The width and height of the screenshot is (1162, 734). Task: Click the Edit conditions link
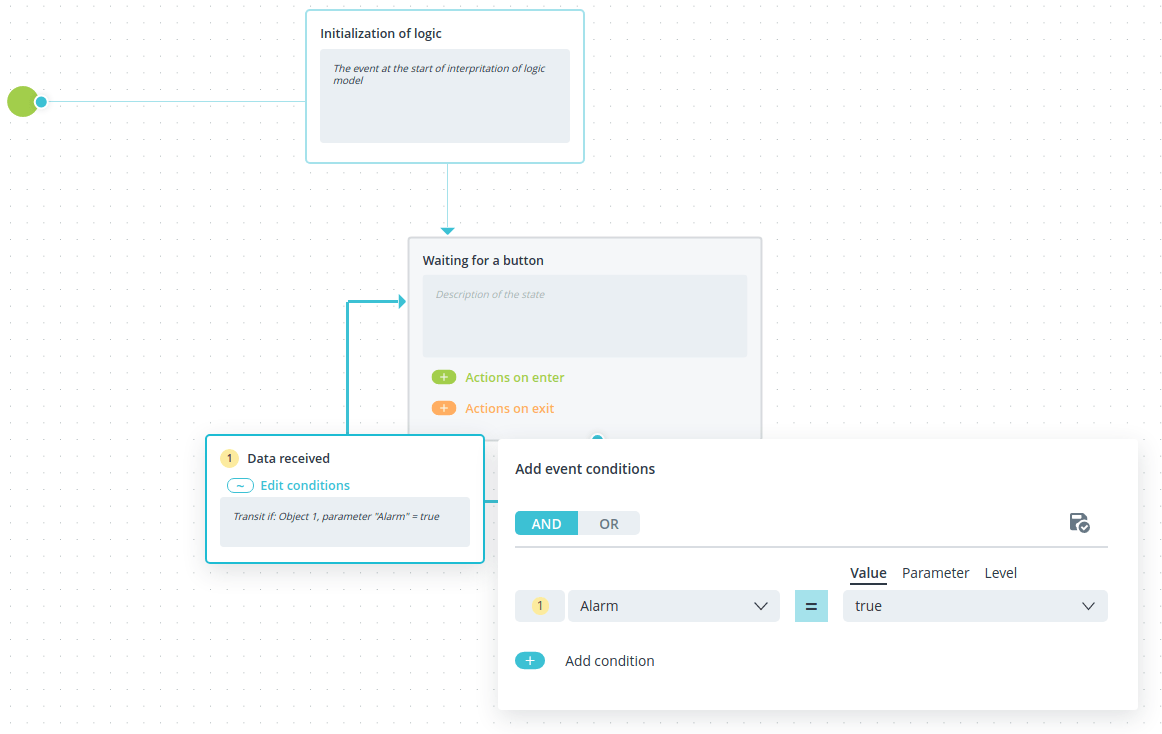pos(305,486)
